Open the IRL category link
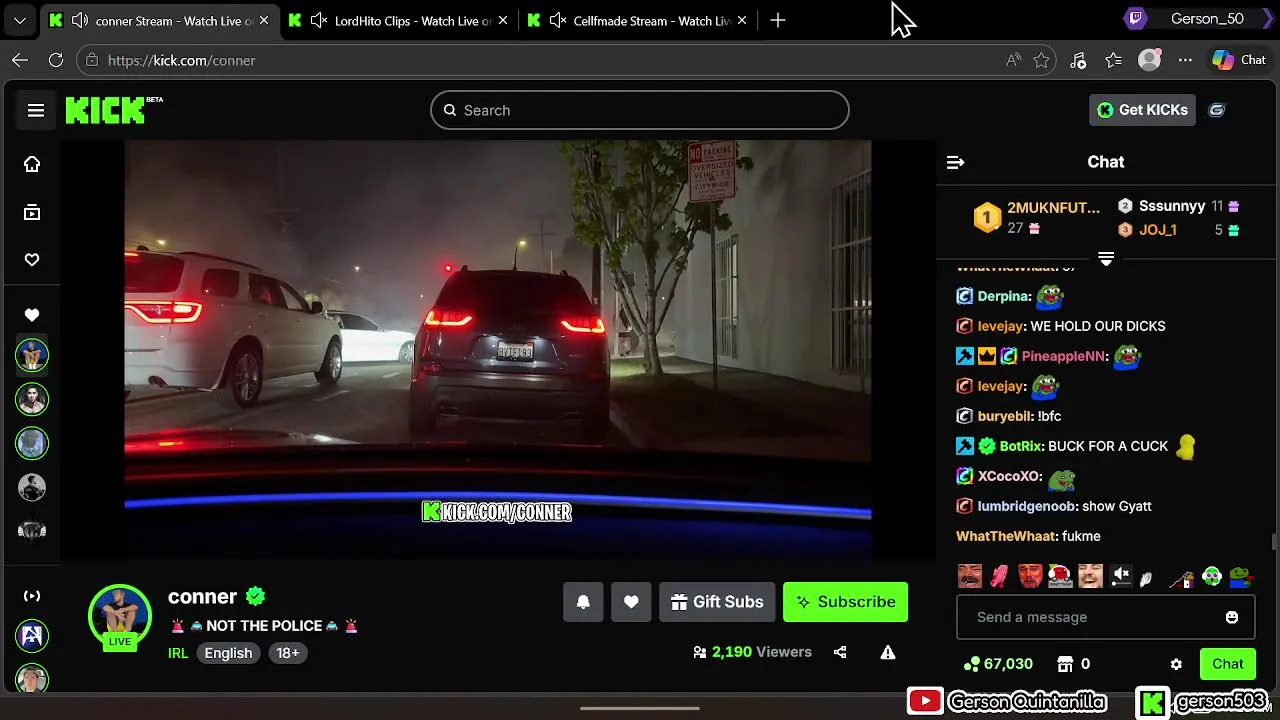The width and height of the screenshot is (1280, 720). click(x=178, y=653)
